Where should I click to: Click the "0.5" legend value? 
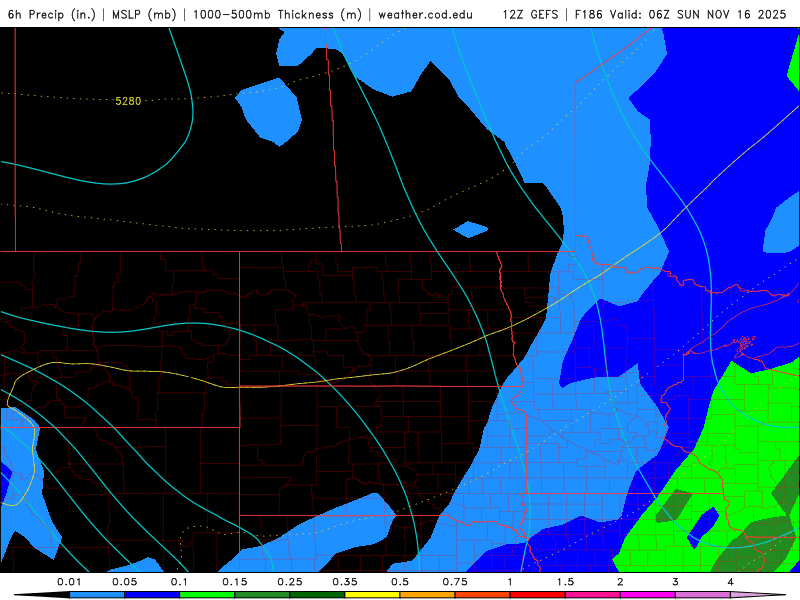[400, 582]
